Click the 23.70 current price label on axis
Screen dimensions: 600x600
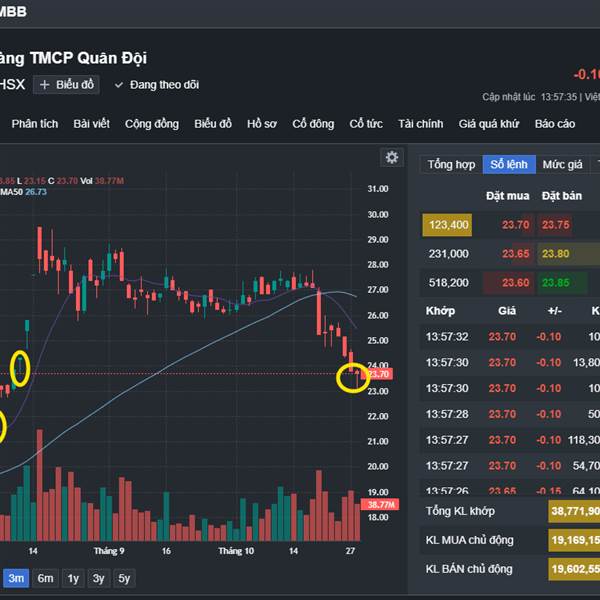(x=379, y=374)
